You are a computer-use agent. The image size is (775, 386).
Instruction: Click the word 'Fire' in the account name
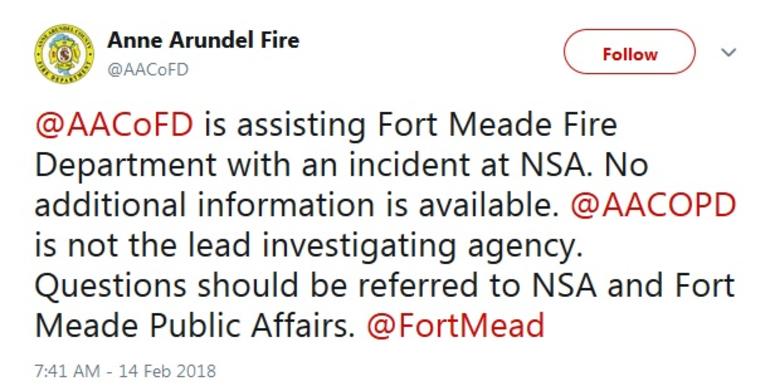(x=278, y=41)
